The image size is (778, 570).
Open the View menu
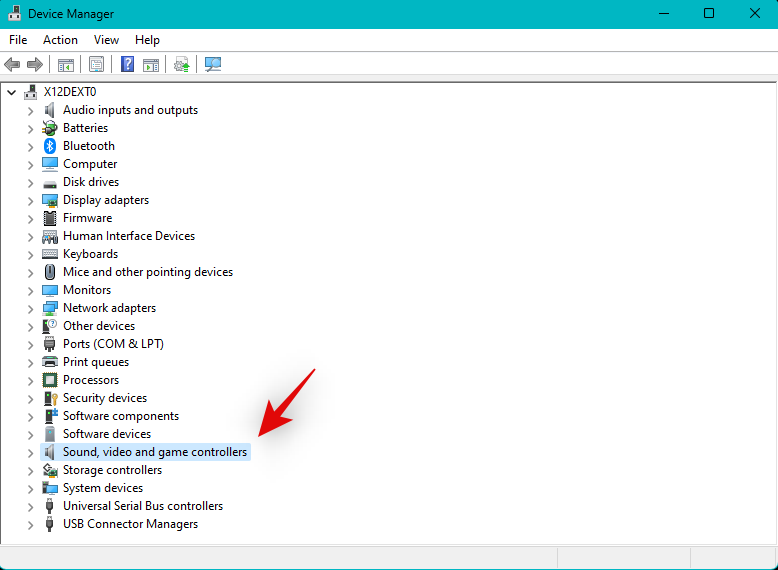[x=106, y=40]
